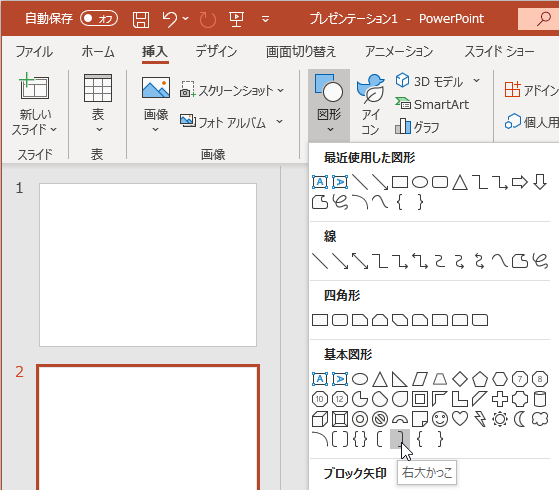Select the moon shape
Viewport: 559px width, 490px height.
[520, 419]
